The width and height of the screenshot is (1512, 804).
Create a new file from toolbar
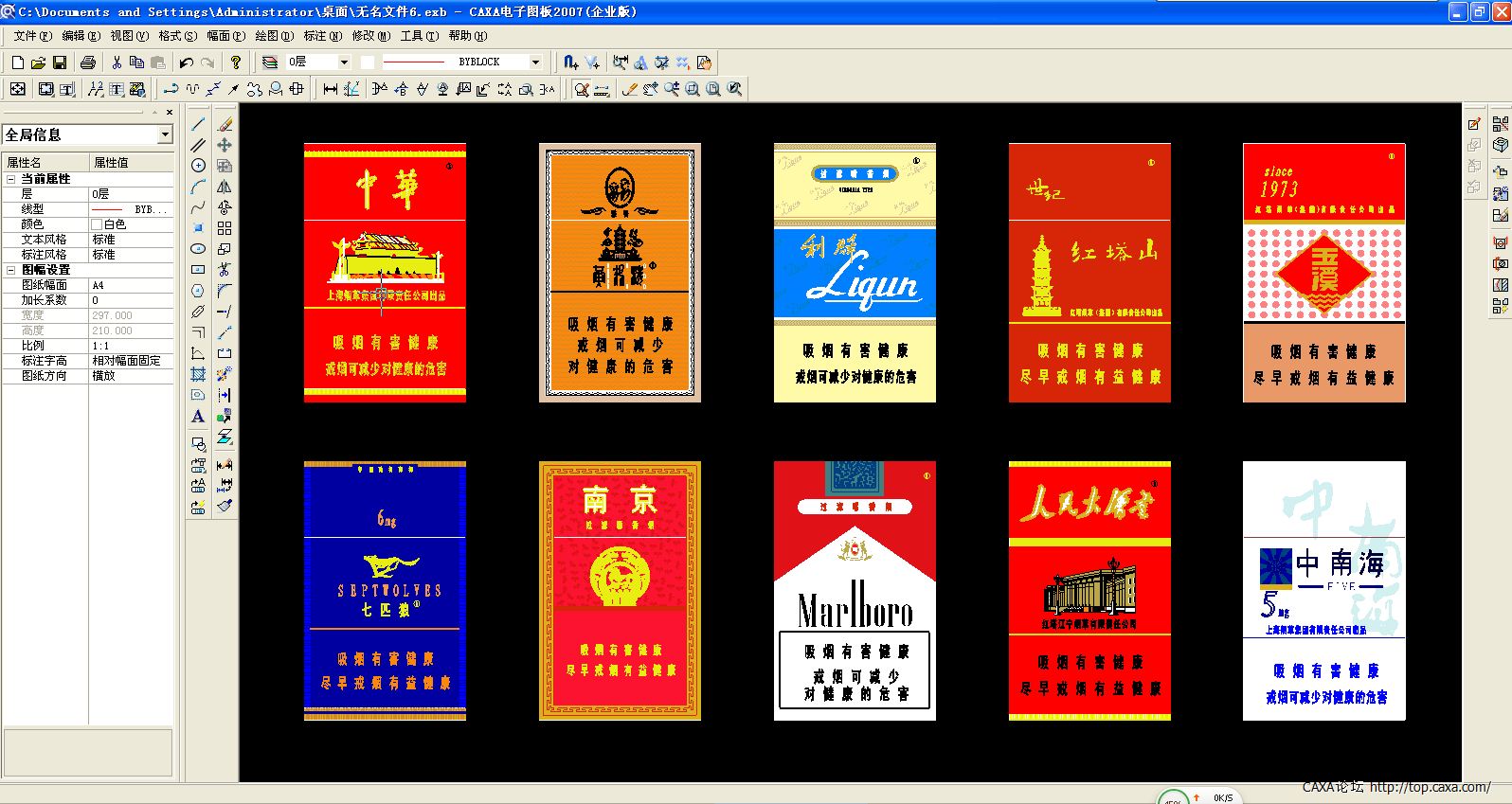click(x=17, y=63)
